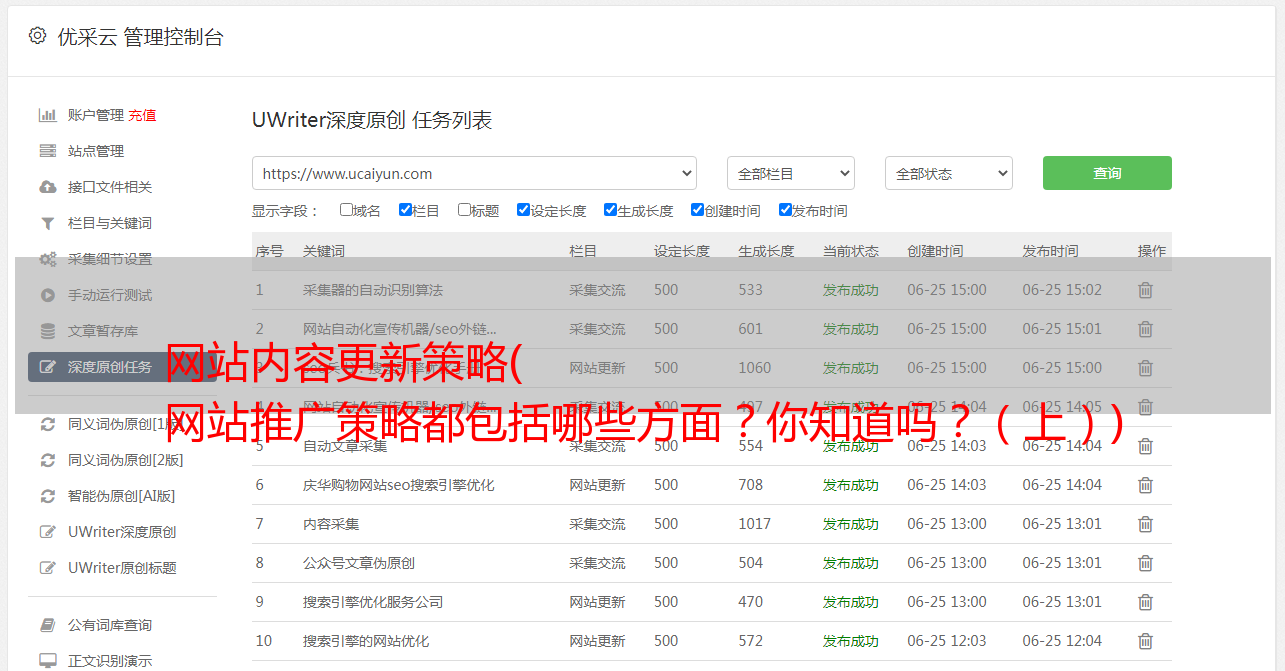Screen dimensions: 1285x671
Task: Click the edit icon for UWriter原创标题
Action: click(x=47, y=568)
